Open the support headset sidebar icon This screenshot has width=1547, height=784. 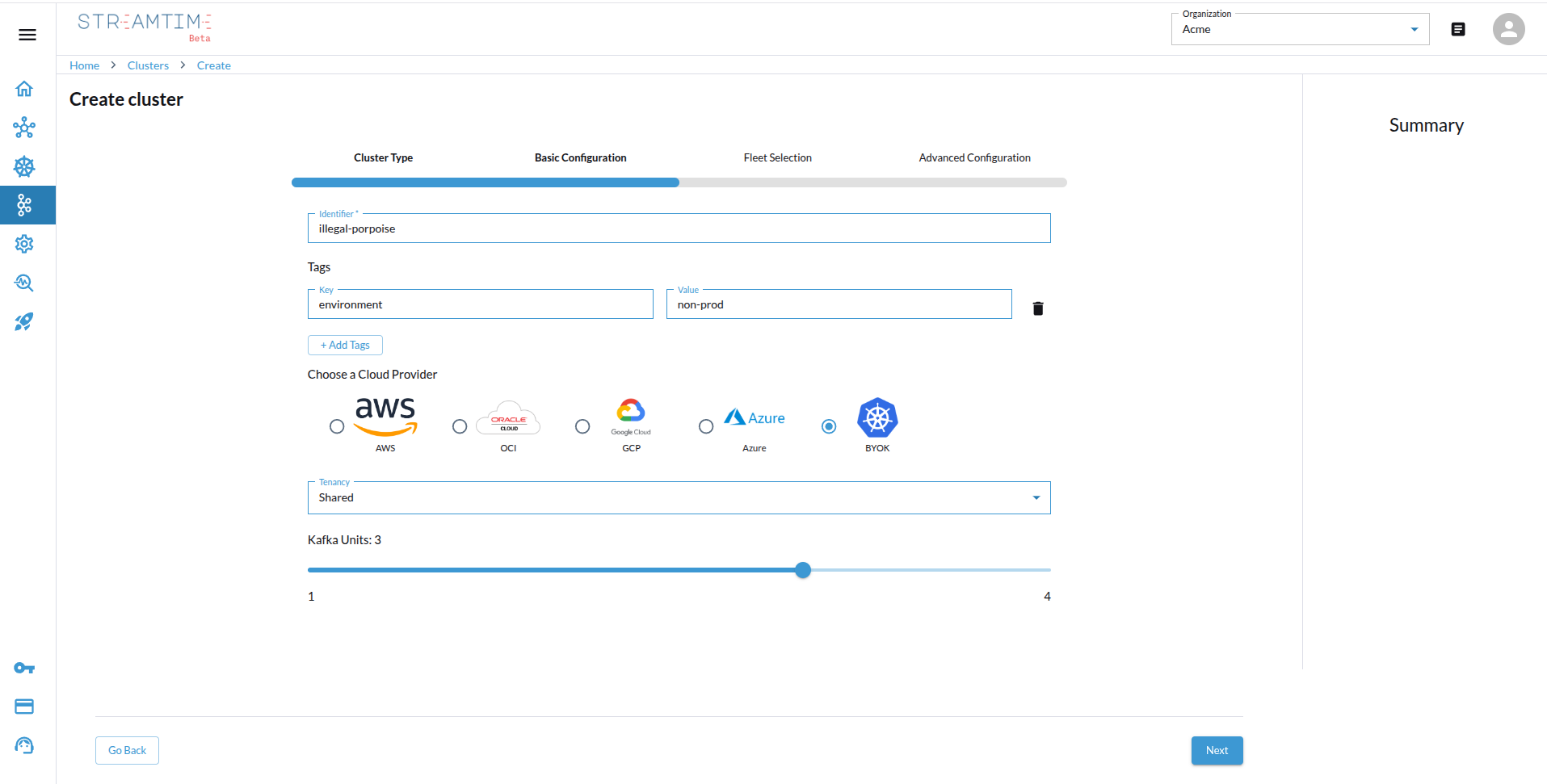point(24,745)
